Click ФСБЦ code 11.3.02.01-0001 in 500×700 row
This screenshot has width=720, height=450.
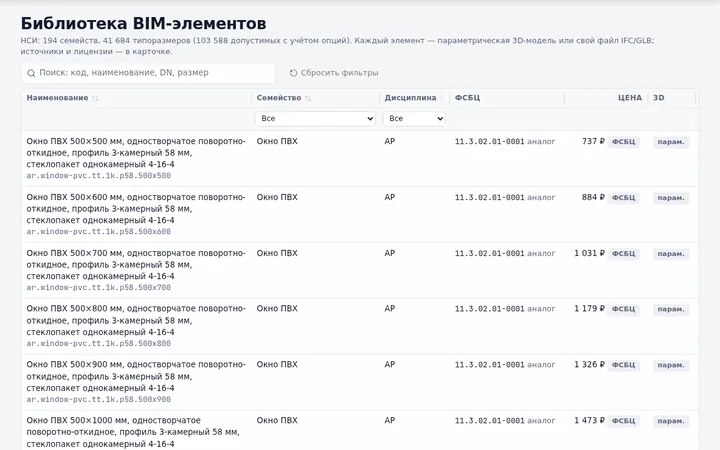coord(489,253)
